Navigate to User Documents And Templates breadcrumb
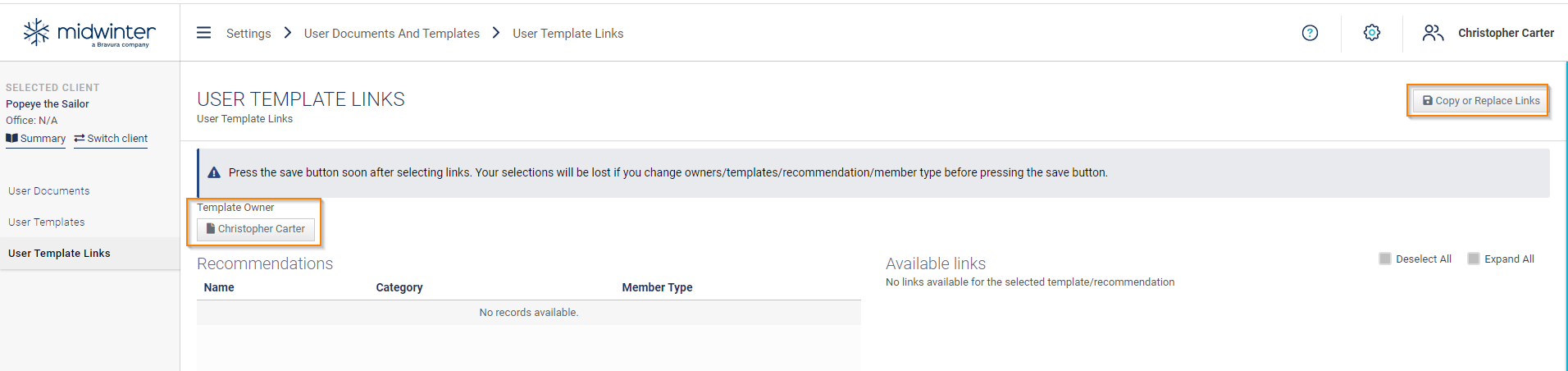The height and width of the screenshot is (371, 1568). tap(392, 34)
